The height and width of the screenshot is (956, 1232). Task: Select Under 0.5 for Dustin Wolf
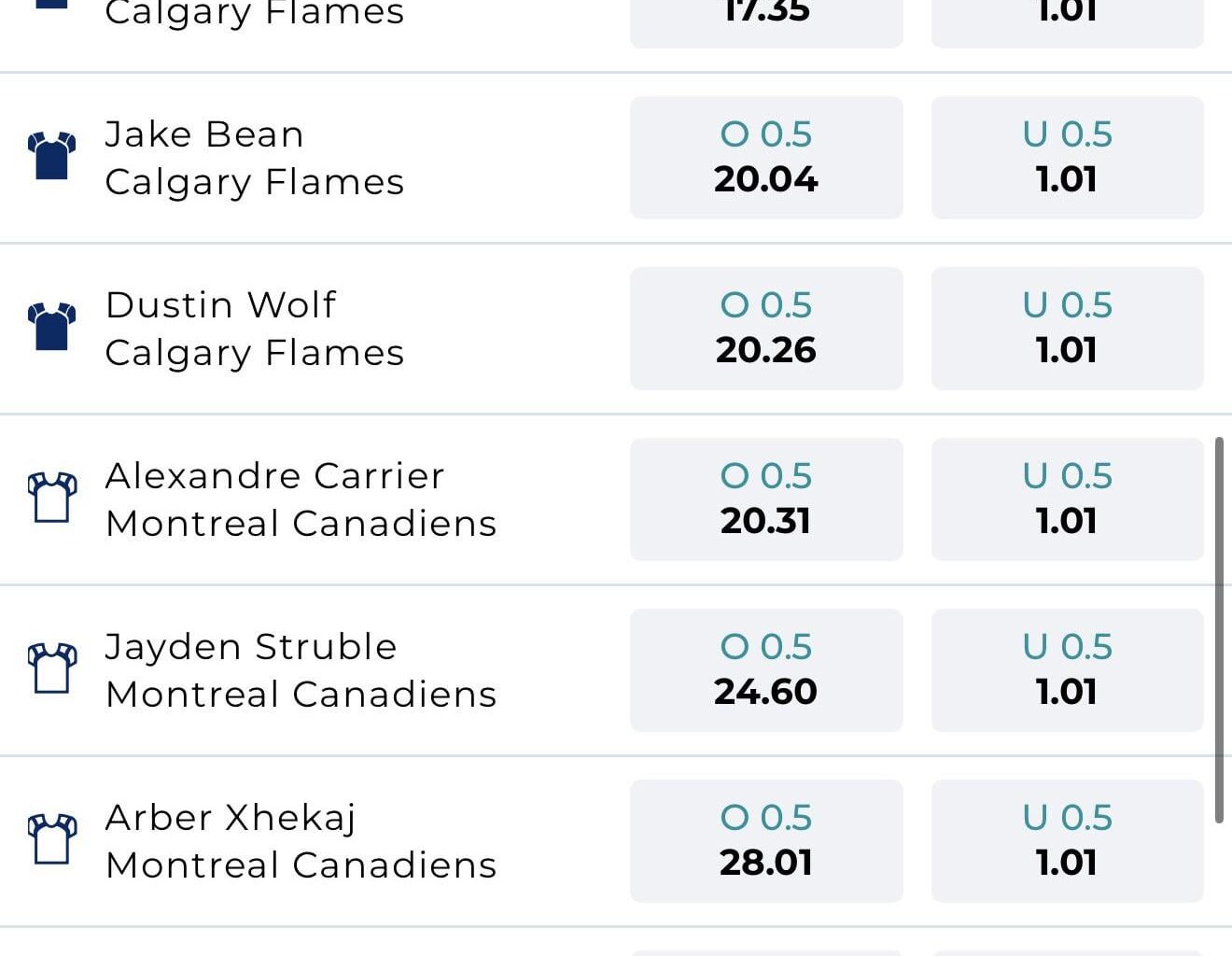coord(1066,327)
